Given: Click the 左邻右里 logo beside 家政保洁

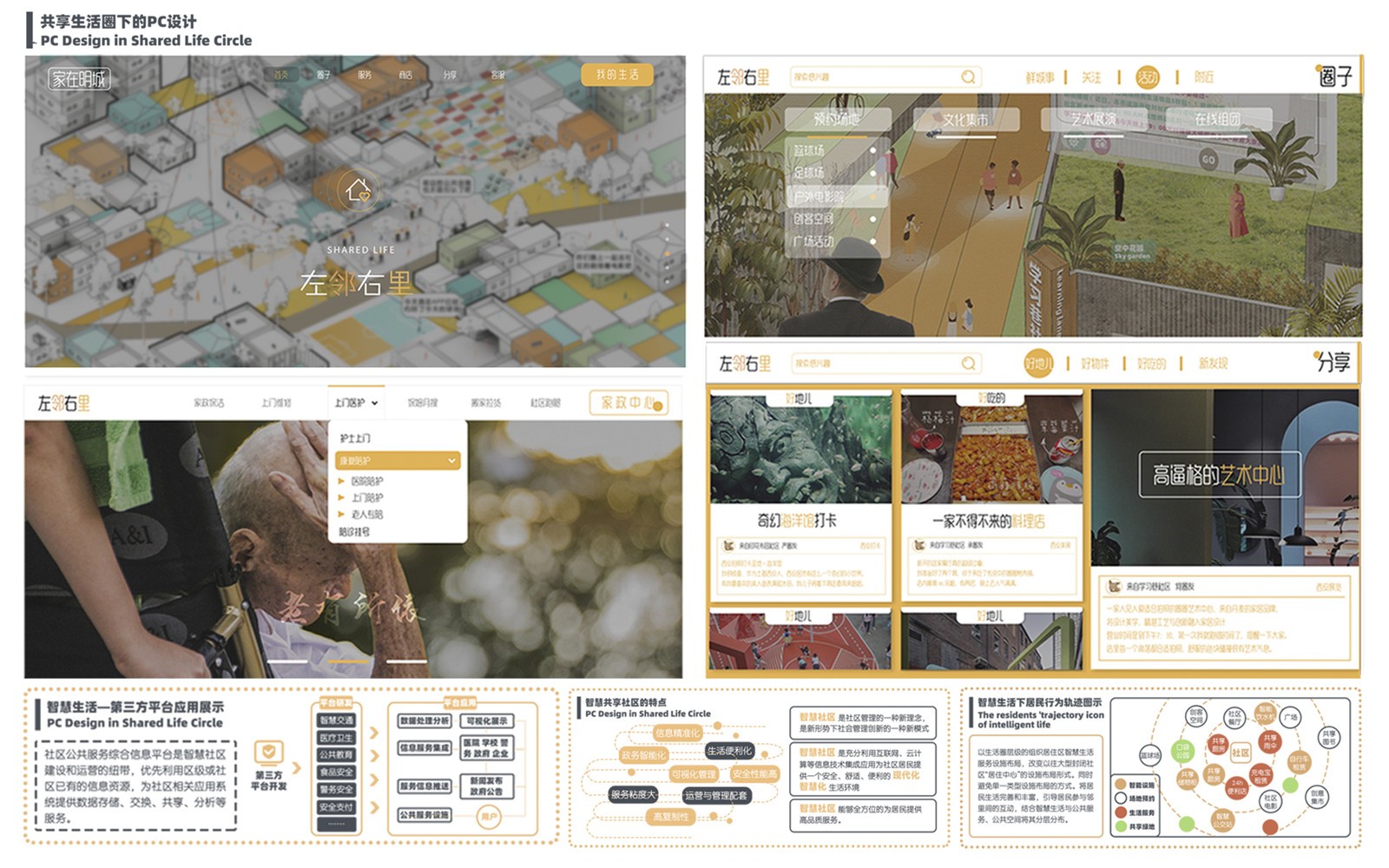Looking at the screenshot, I should [x=63, y=404].
